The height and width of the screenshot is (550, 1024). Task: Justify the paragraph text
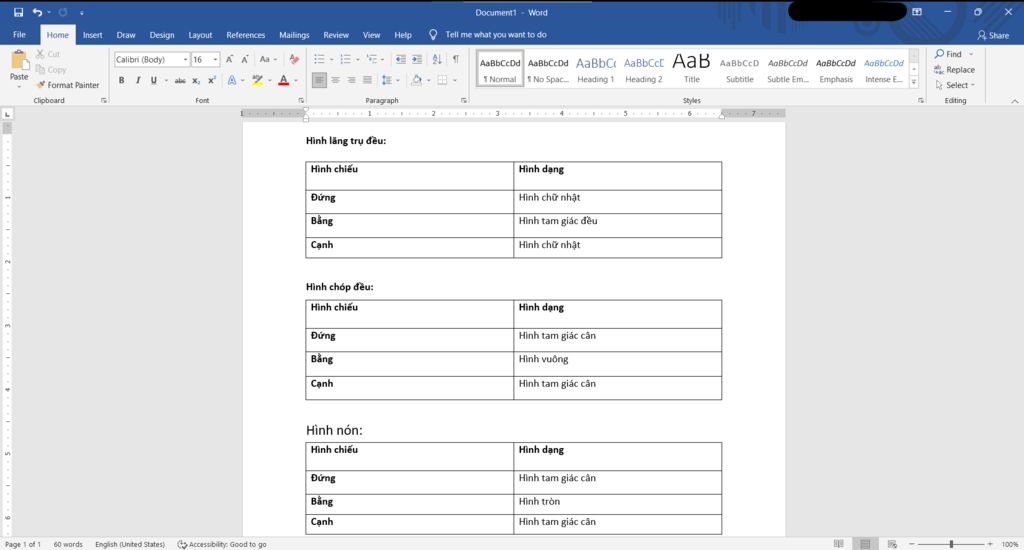(x=368, y=80)
